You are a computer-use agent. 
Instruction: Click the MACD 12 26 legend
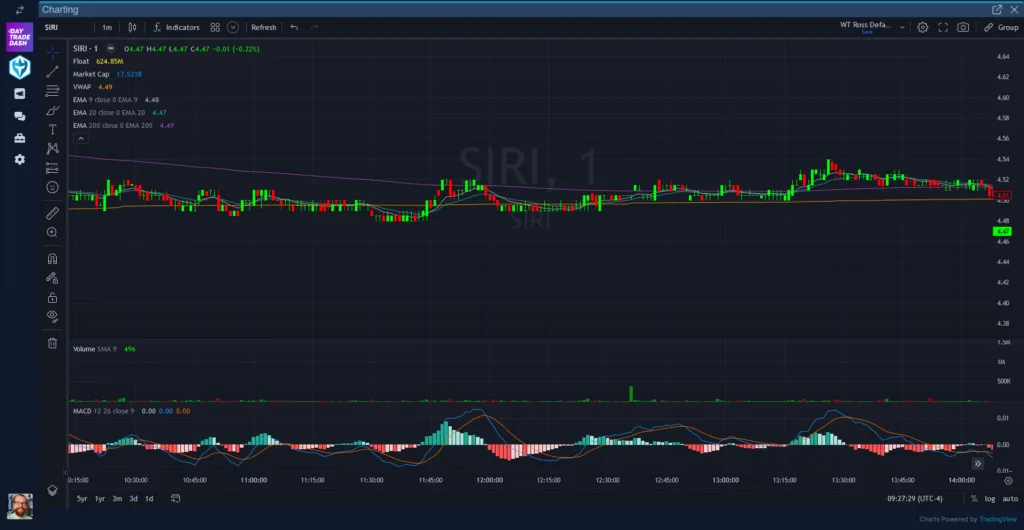tap(103, 411)
